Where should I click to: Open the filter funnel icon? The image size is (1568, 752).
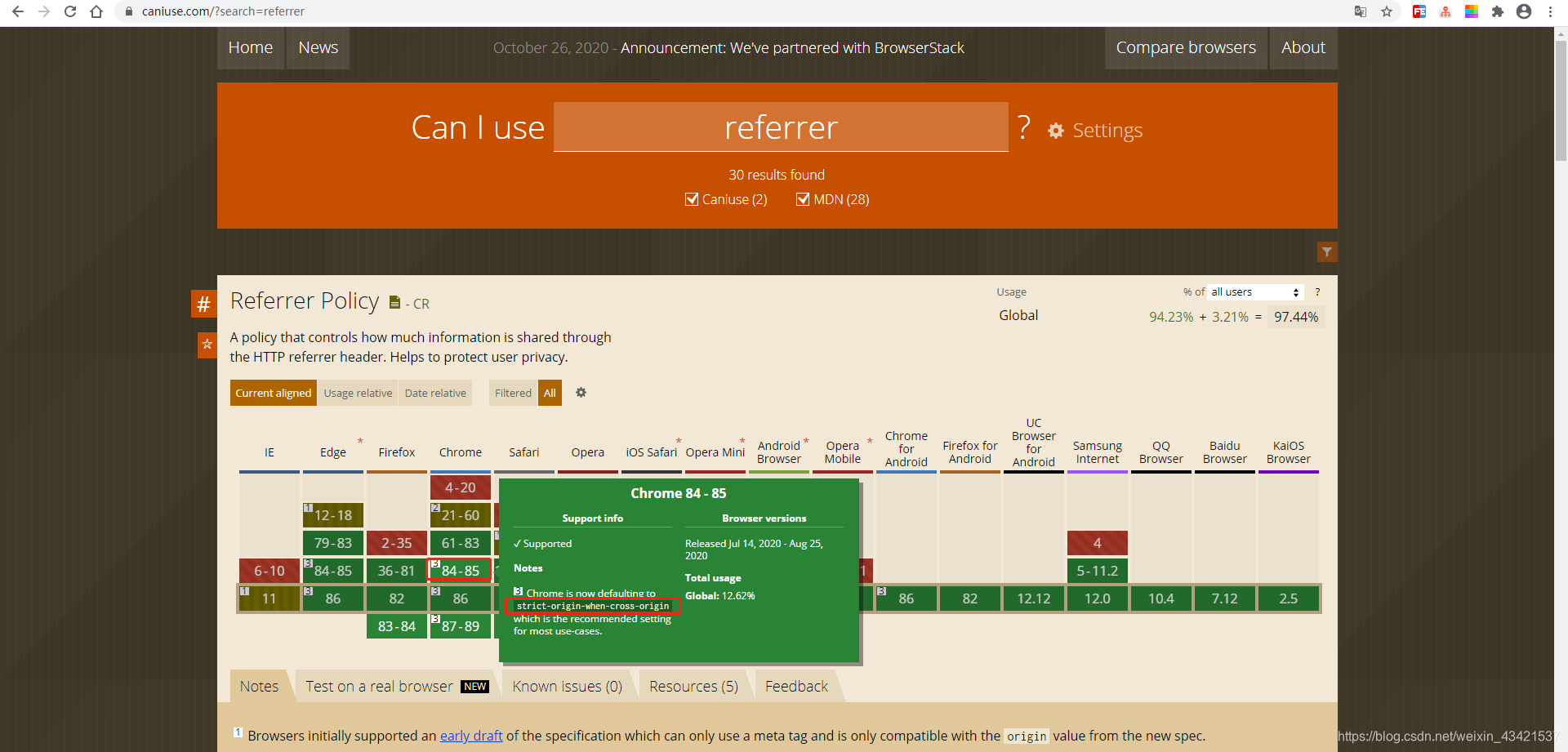(x=1327, y=252)
